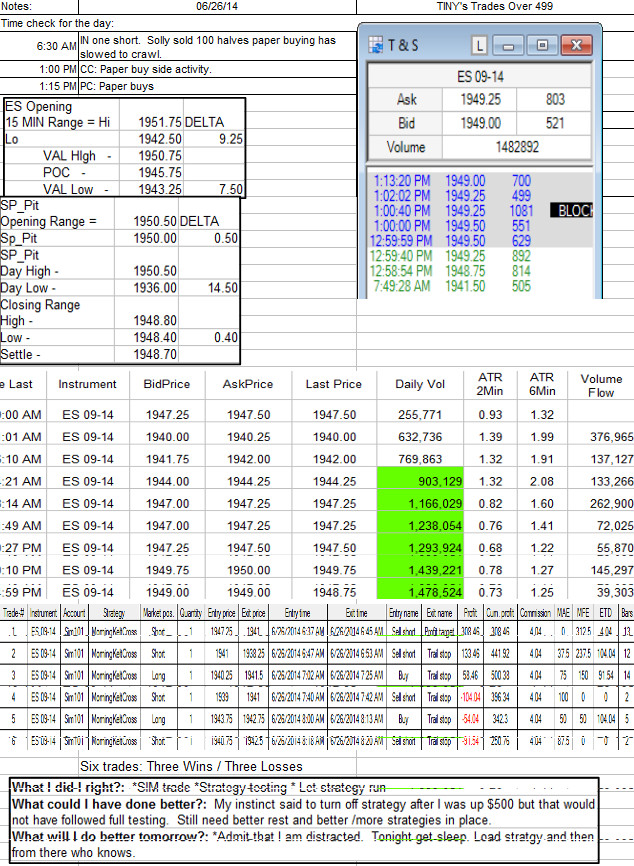This screenshot has width=634, height=866.
Task: Close the T & S window
Action: pos(576,45)
